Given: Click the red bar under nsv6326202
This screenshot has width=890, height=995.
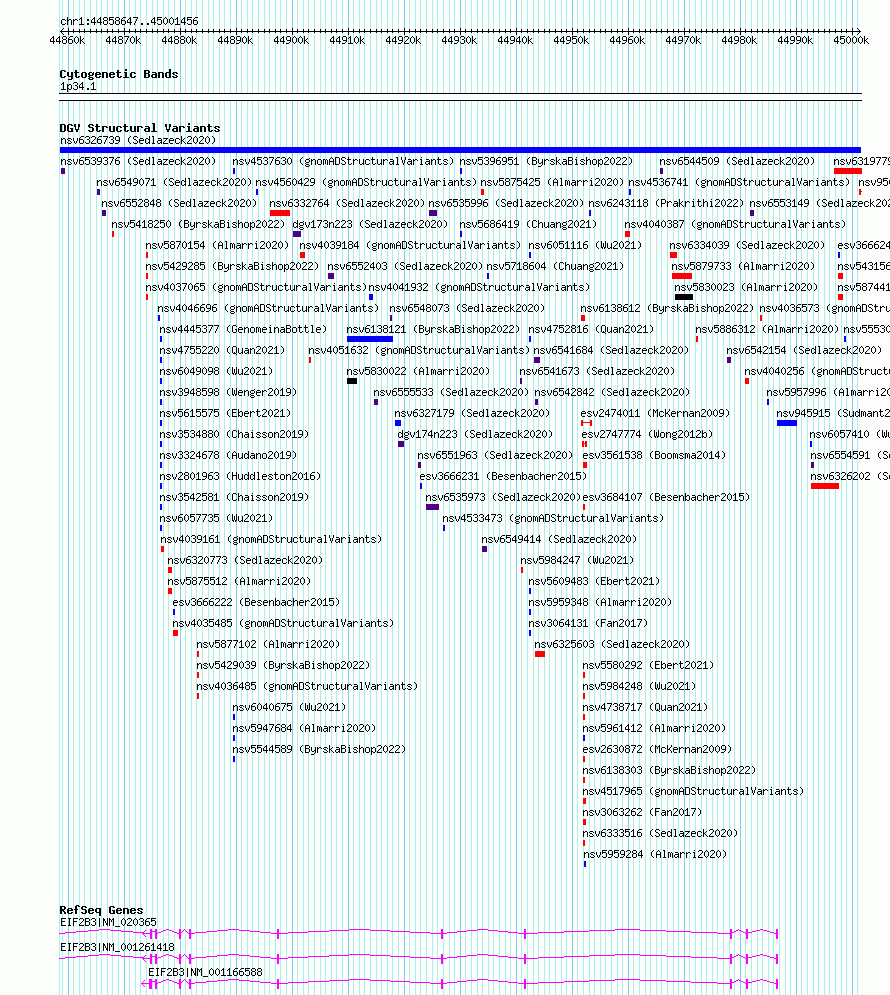Looking at the screenshot, I should (825, 486).
